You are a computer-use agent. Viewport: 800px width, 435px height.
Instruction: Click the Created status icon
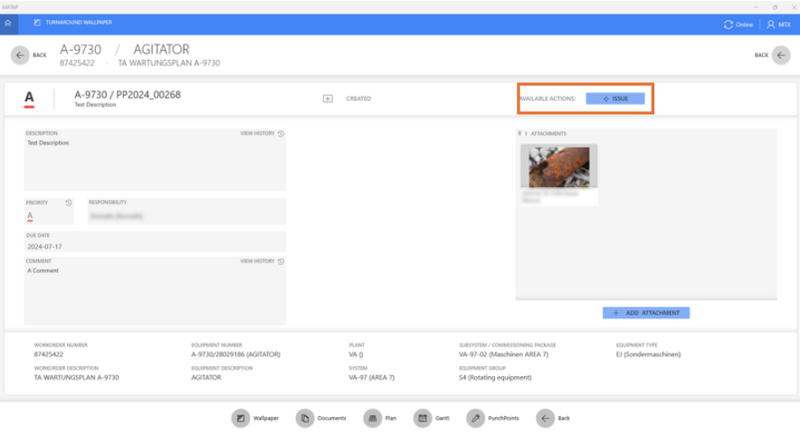point(328,99)
